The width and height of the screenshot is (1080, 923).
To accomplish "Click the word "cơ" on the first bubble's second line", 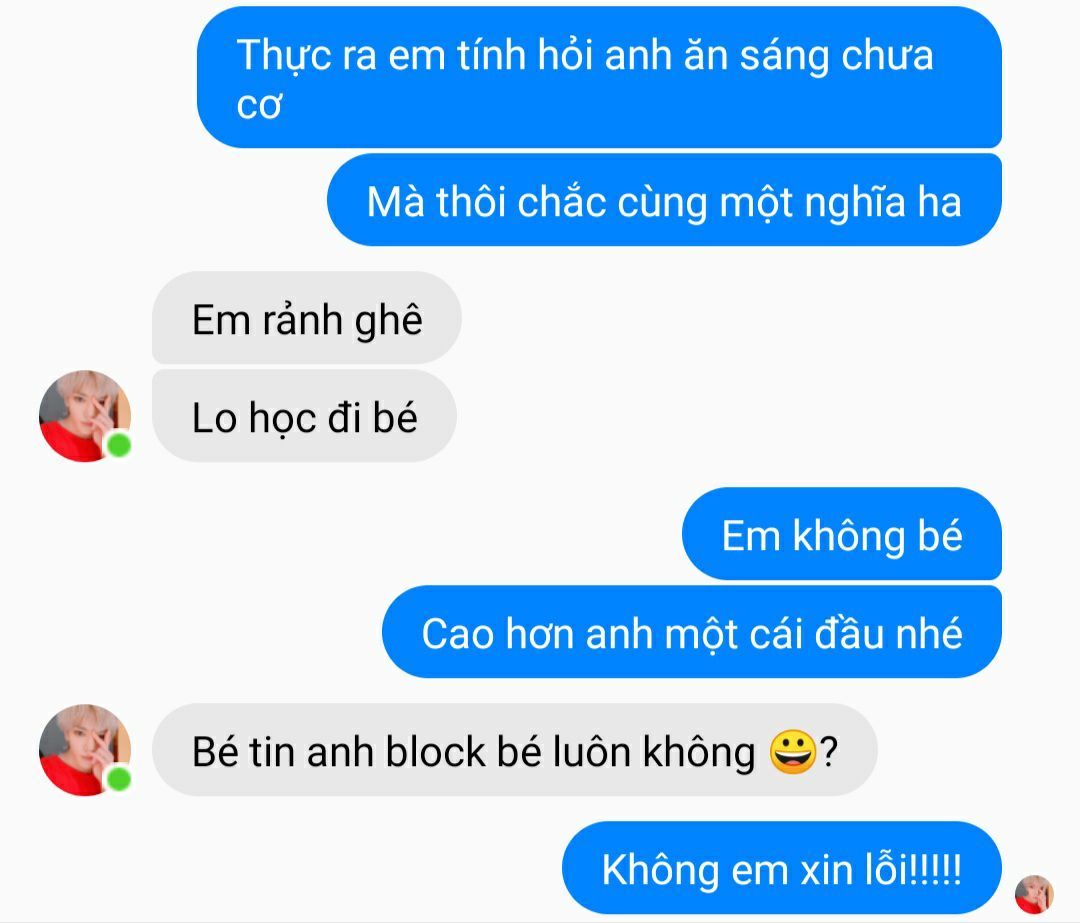I will 259,106.
